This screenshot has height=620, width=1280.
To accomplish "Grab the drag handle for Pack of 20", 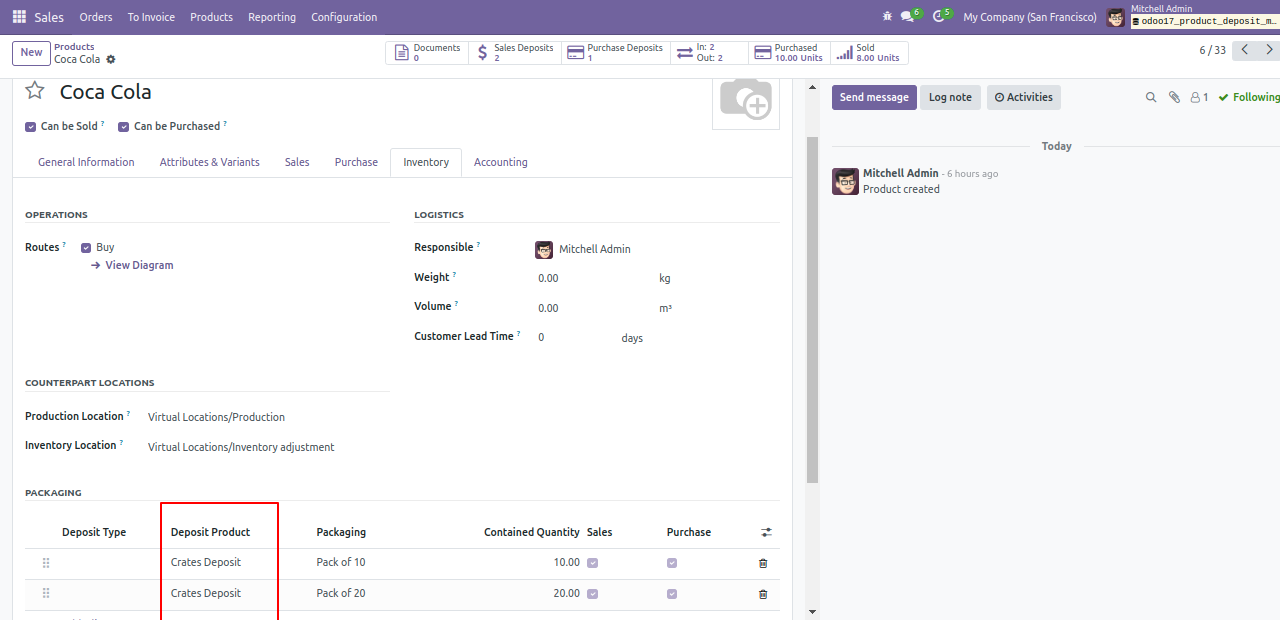I will tap(46, 593).
